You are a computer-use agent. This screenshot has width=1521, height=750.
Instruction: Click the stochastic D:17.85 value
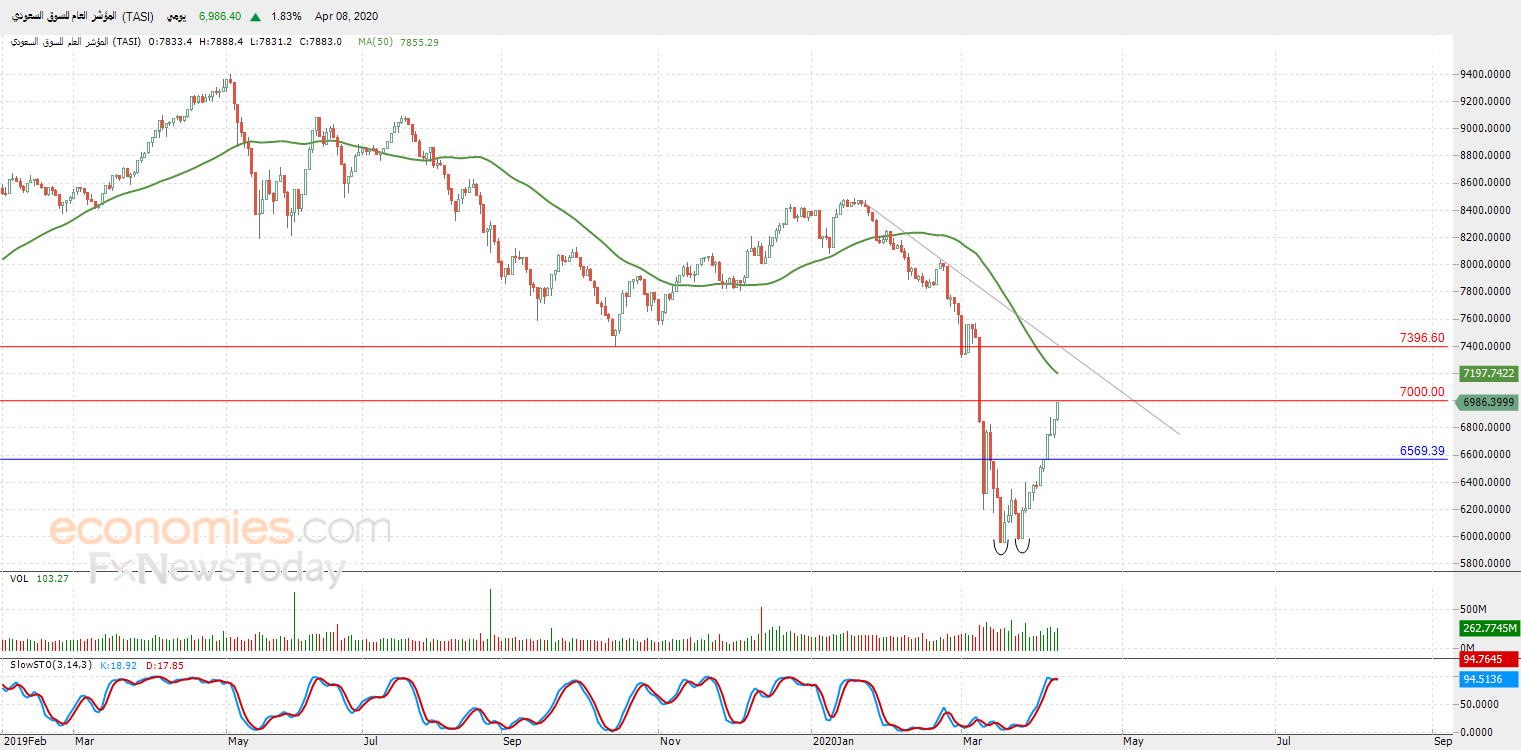[164, 665]
